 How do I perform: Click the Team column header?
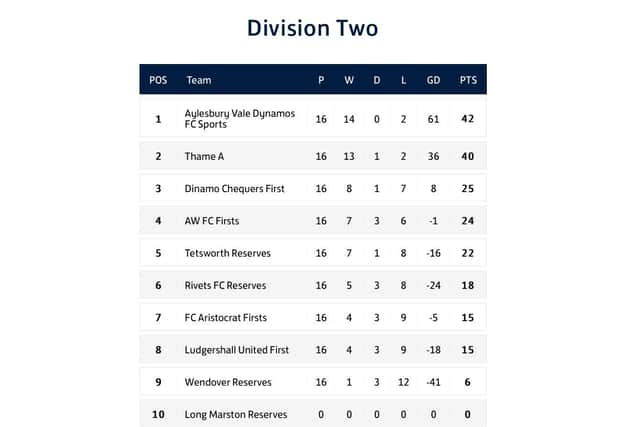[199, 80]
